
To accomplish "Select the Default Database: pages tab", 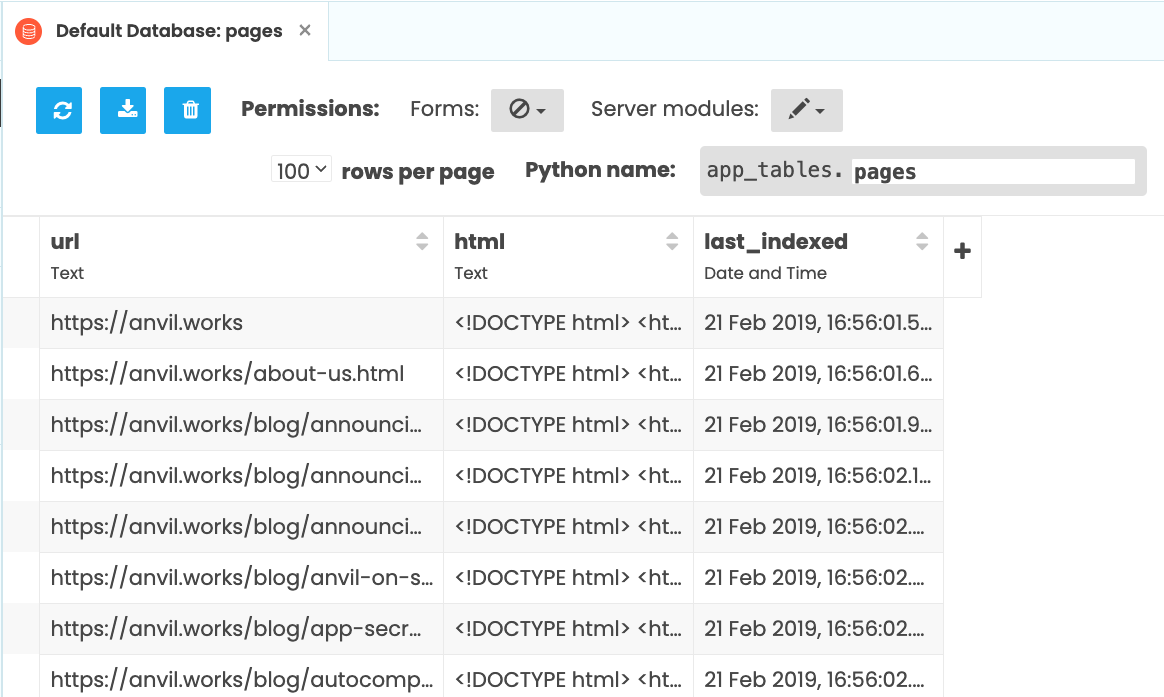I will click(x=168, y=31).
